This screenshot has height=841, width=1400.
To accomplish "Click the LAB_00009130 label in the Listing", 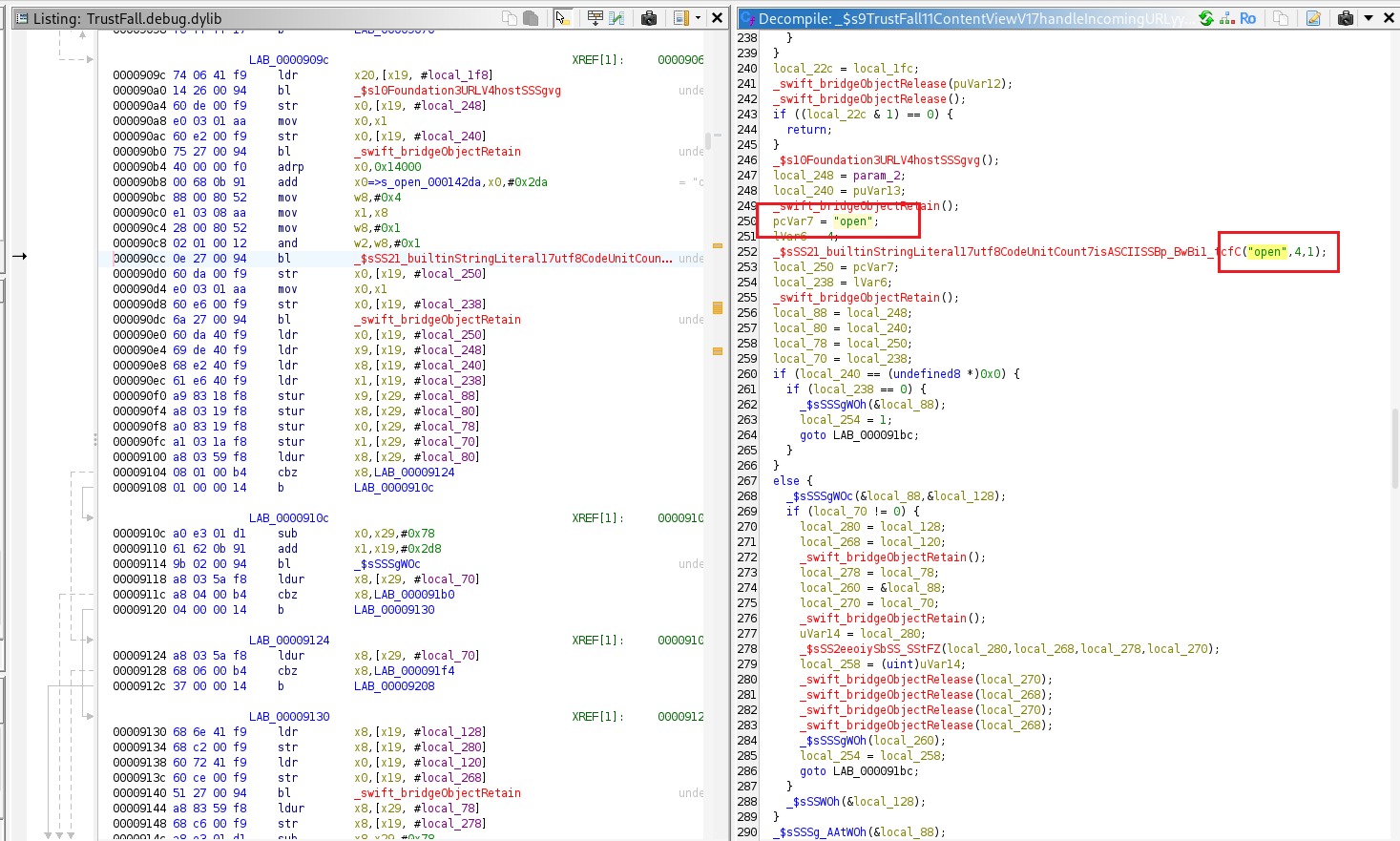I will (288, 717).
